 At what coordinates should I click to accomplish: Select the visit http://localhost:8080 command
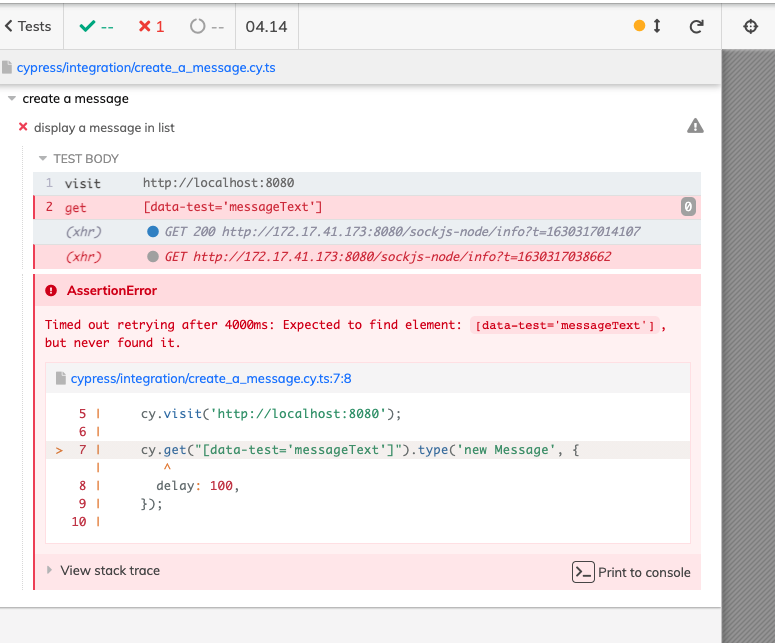367,183
